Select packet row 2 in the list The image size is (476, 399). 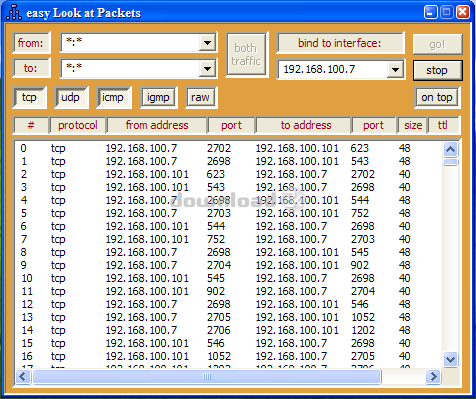tap(229, 174)
